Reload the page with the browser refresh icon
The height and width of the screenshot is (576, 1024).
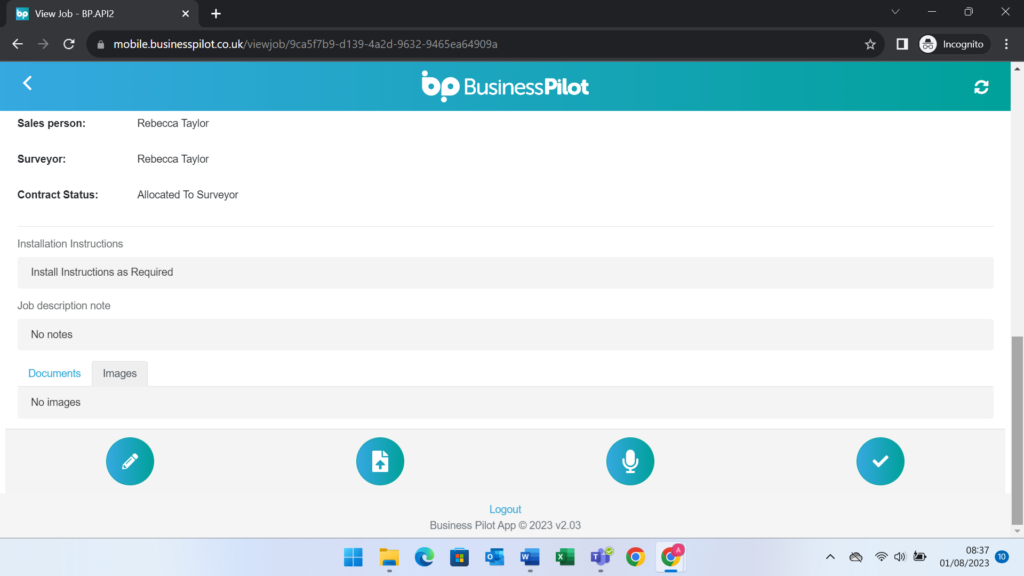coord(68,44)
